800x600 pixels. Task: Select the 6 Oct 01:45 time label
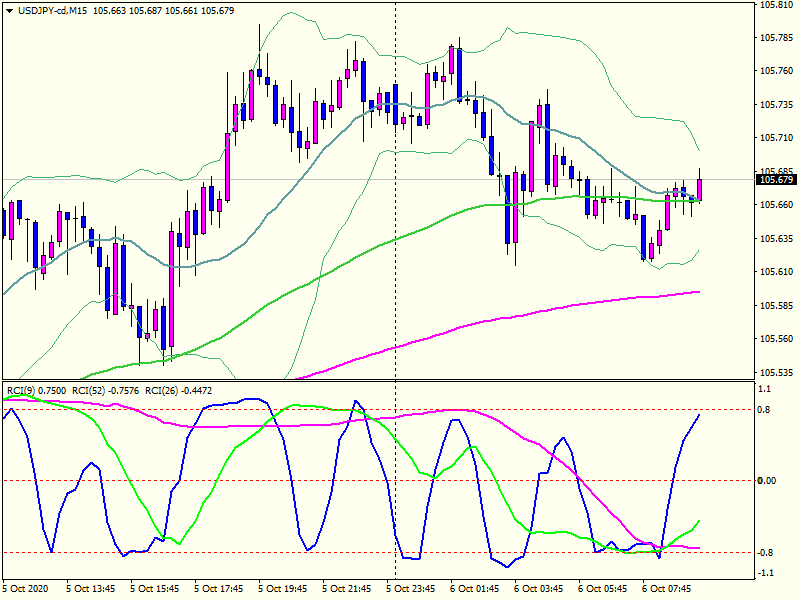tap(474, 588)
